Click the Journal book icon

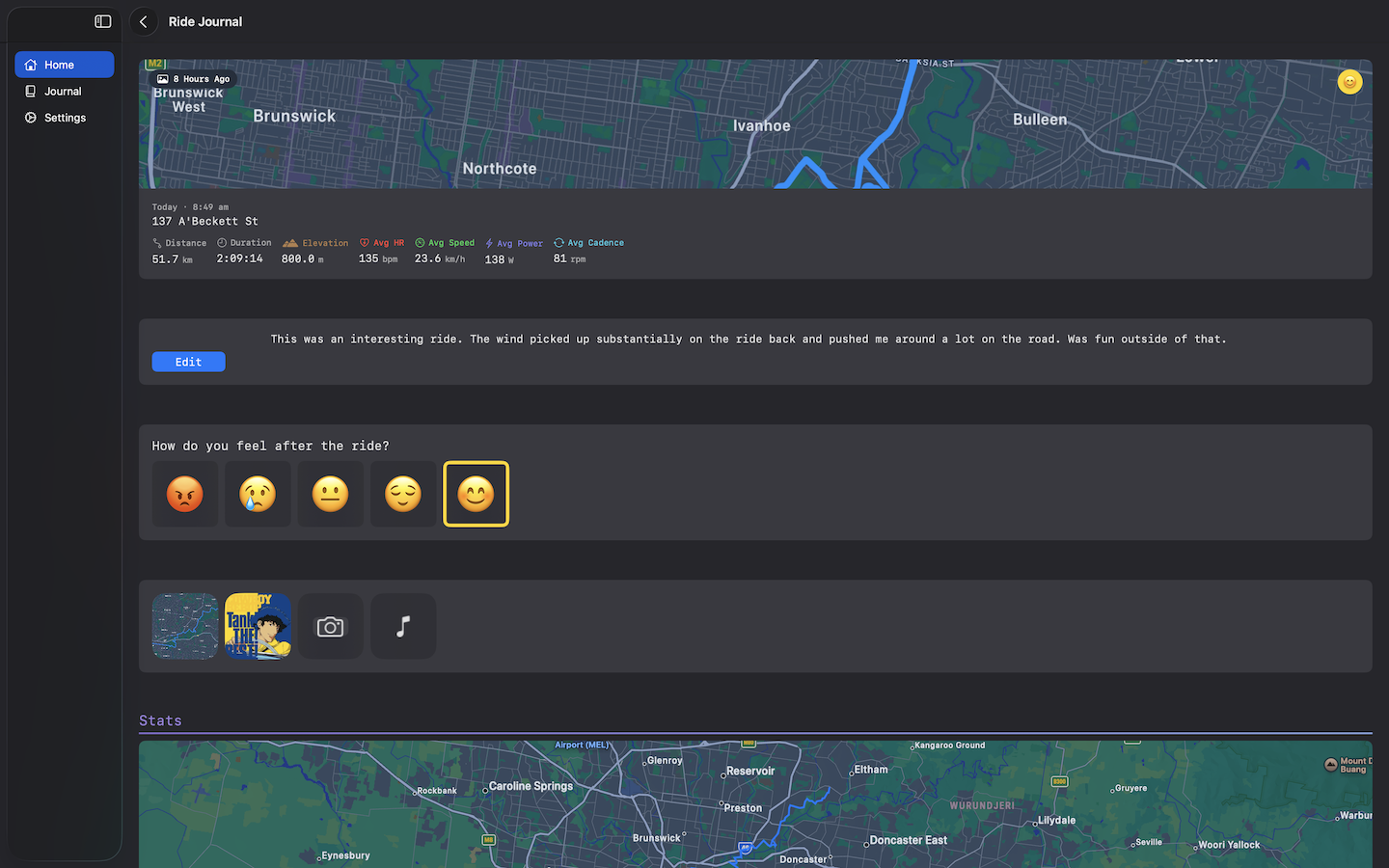point(31,92)
